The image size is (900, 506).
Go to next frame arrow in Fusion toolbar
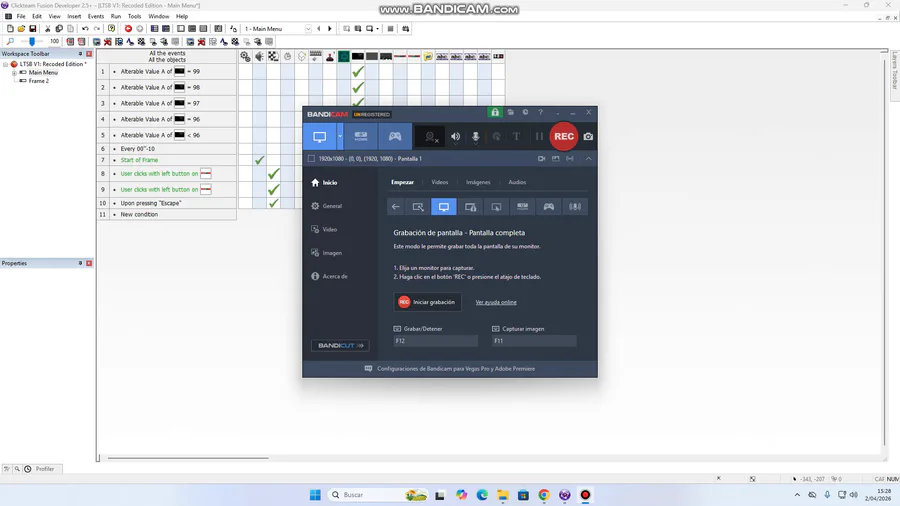tap(329, 29)
